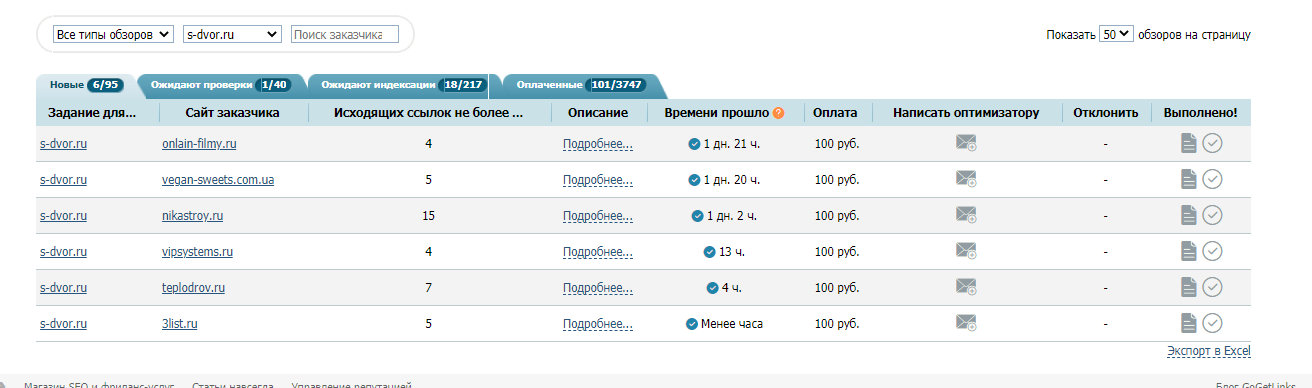Click the customer search input field
Screen dimensions: 1312x388
[x=345, y=34]
